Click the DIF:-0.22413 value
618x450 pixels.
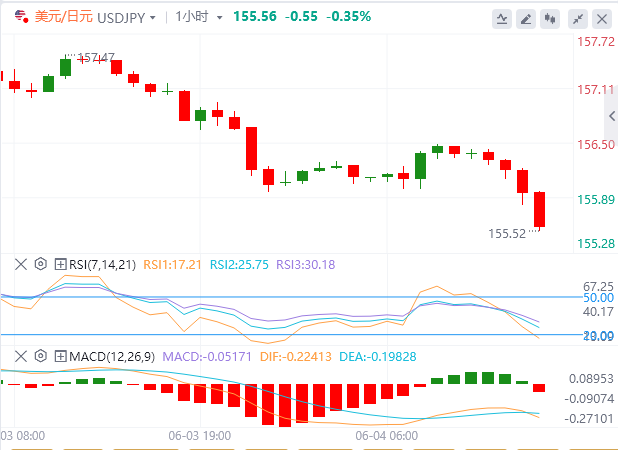(x=296, y=357)
